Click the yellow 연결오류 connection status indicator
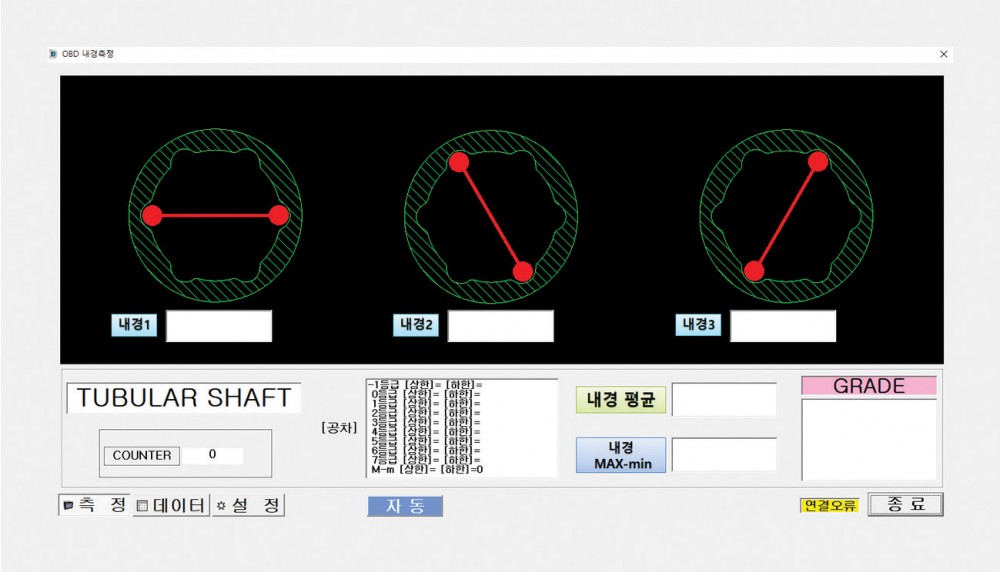The width and height of the screenshot is (1000, 572). pos(829,506)
